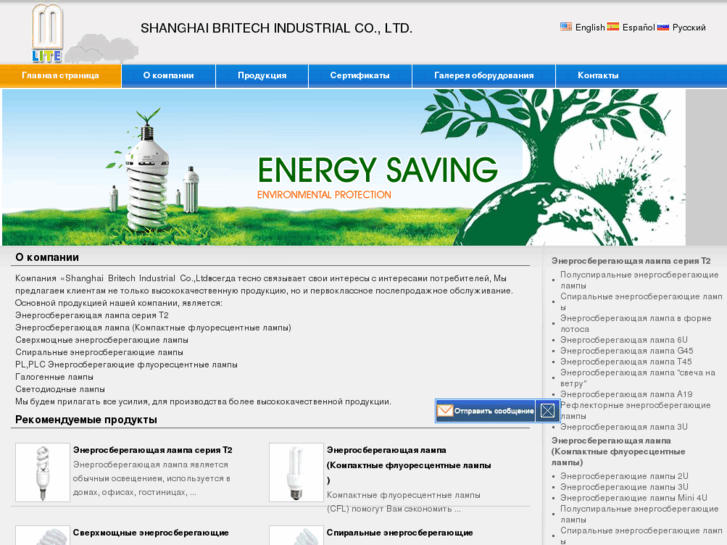Select Энергосберегающая лампа 6U in sidebar
727x545 pixels.
click(x=624, y=340)
